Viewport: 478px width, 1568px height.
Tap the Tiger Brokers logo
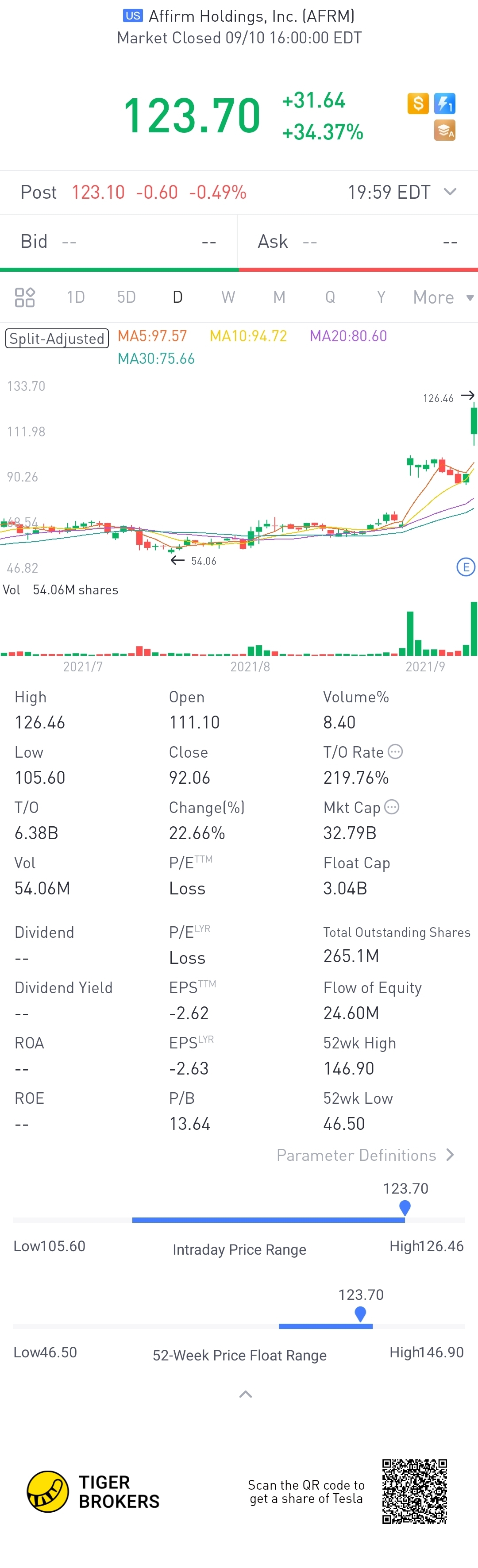point(93,1491)
